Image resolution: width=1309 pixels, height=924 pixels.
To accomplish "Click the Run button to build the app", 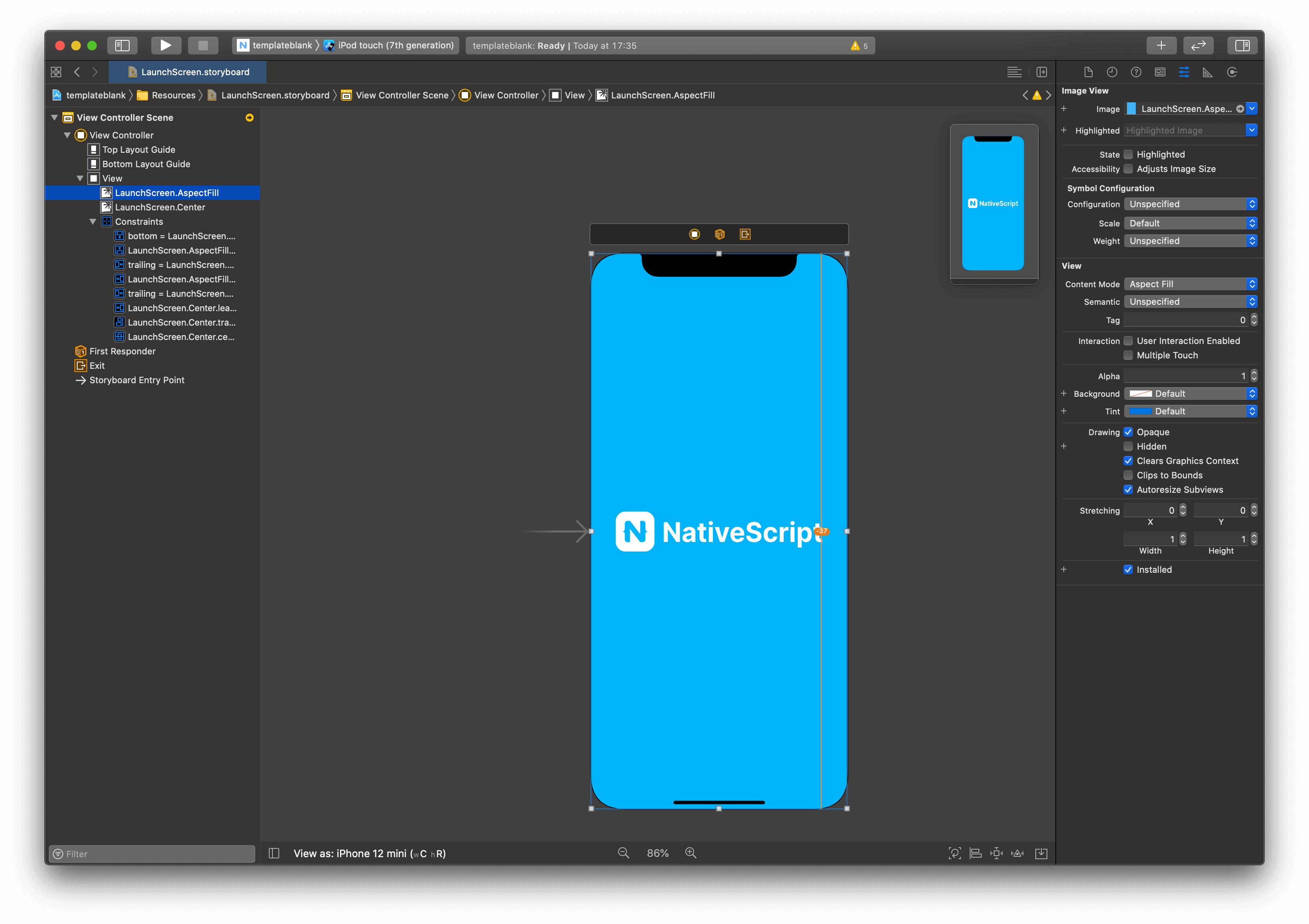I will 166,45.
